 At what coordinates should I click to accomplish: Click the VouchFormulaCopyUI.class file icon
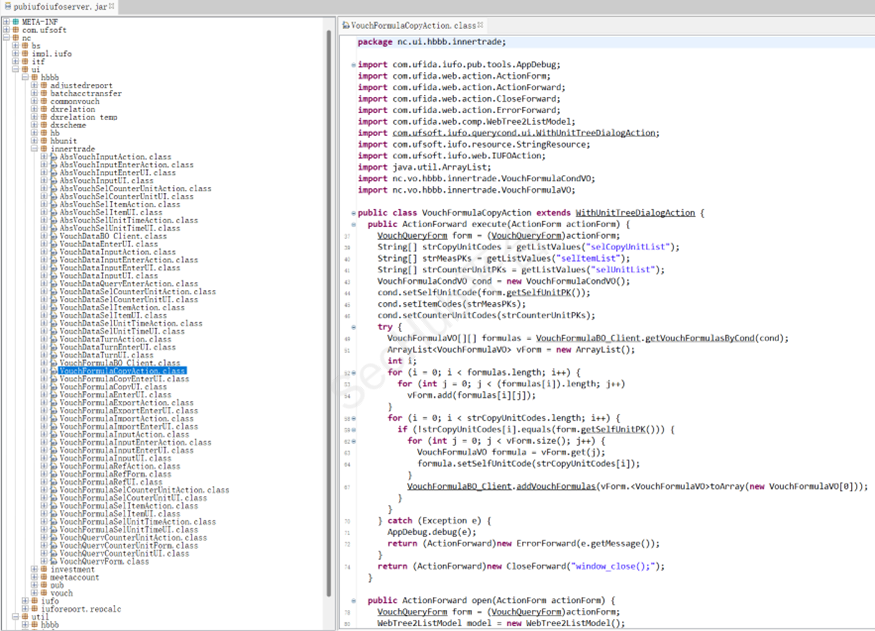[54, 387]
